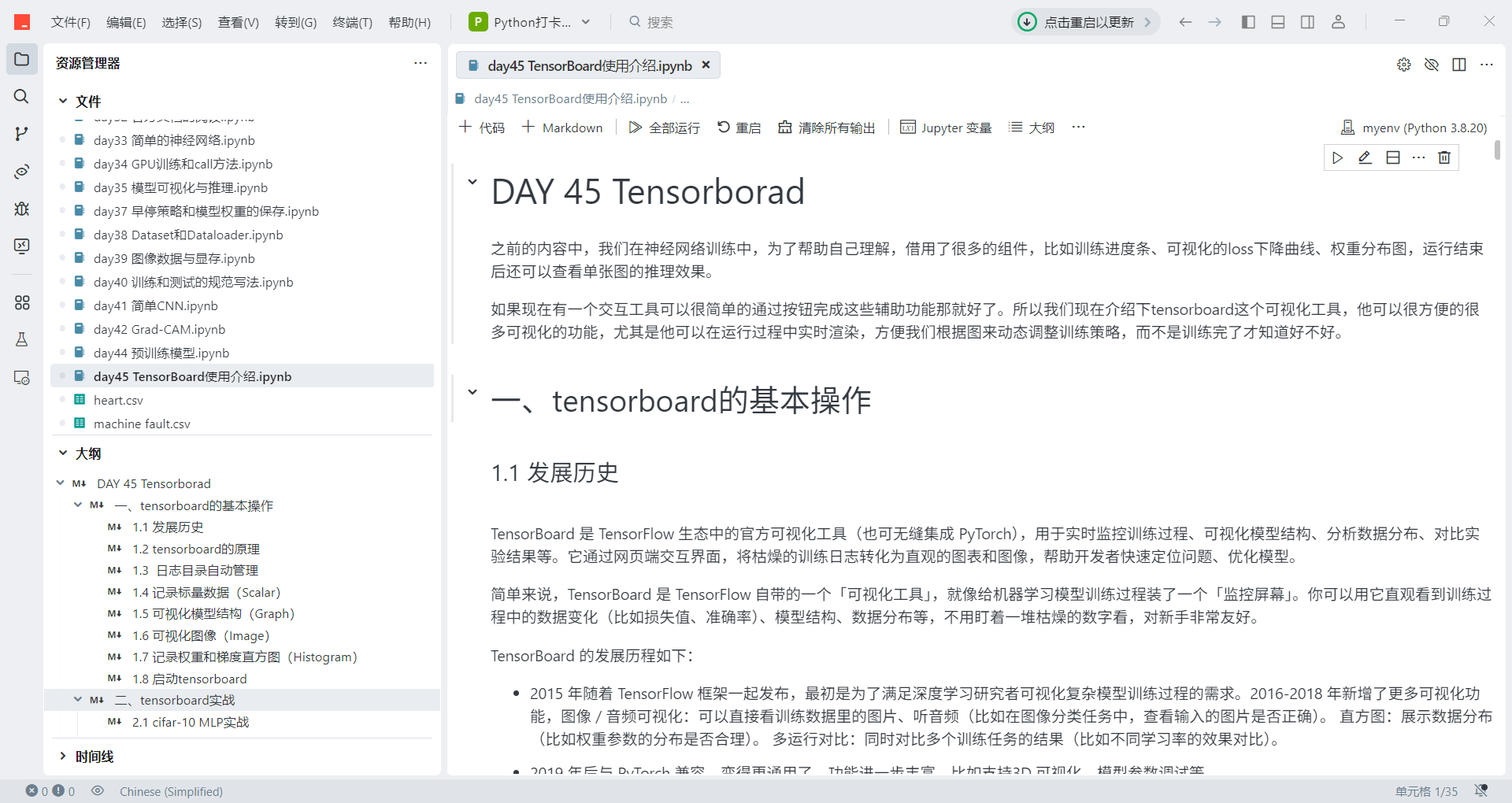Viewport: 1512px width, 803px height.
Task: Clear all notebook outputs
Action: pyautogui.click(x=825, y=127)
